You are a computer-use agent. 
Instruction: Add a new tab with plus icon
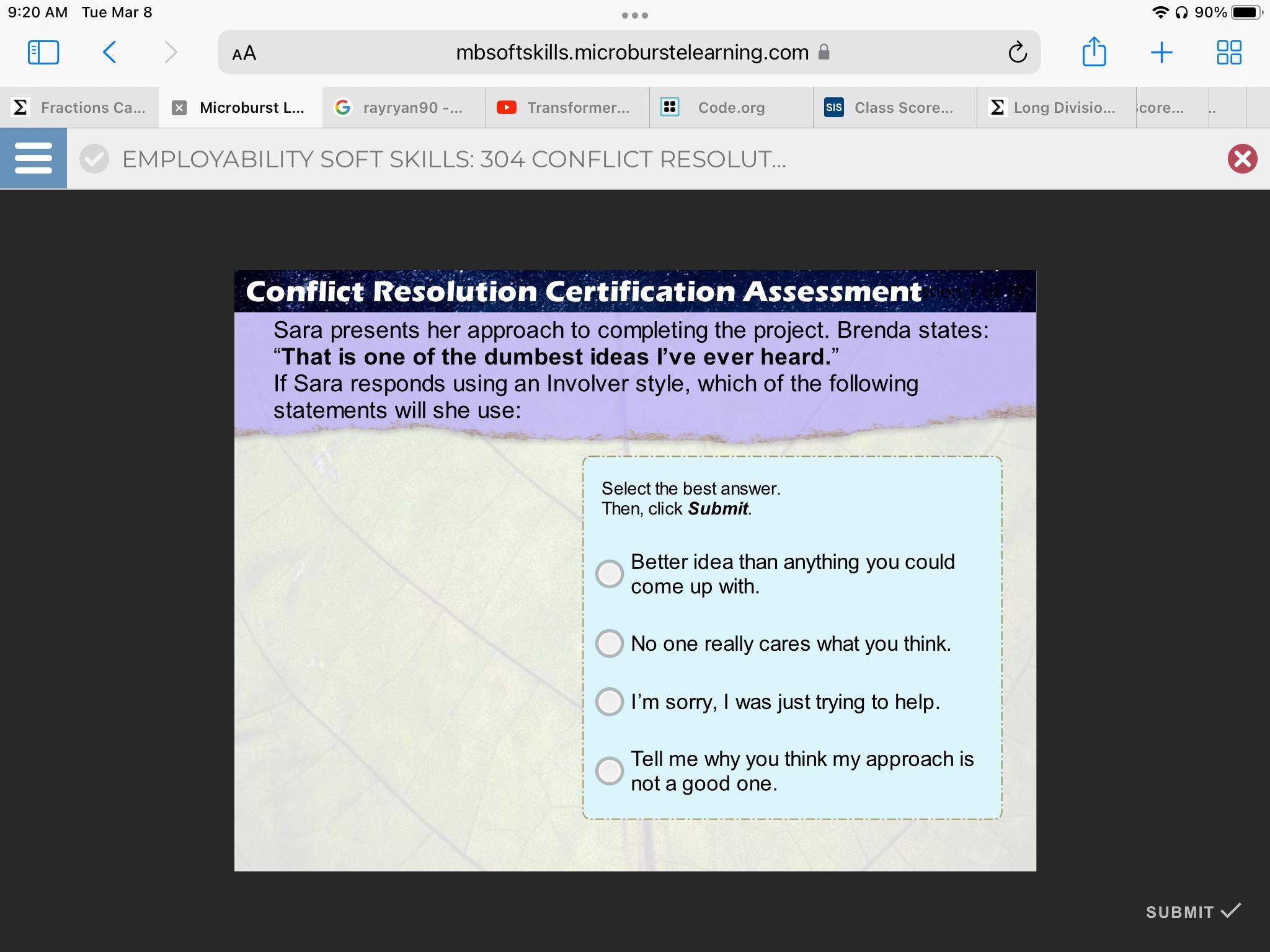[x=1161, y=53]
